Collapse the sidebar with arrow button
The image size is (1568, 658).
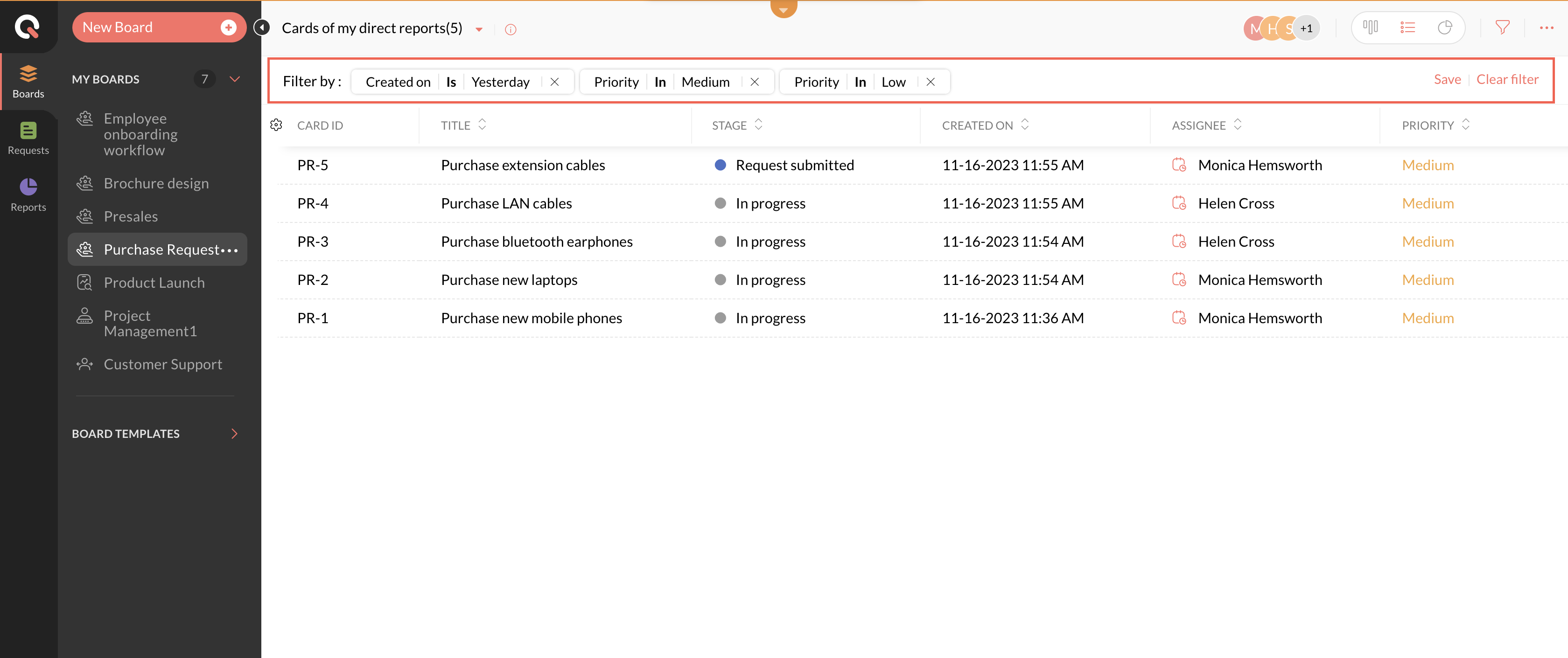pos(261,28)
